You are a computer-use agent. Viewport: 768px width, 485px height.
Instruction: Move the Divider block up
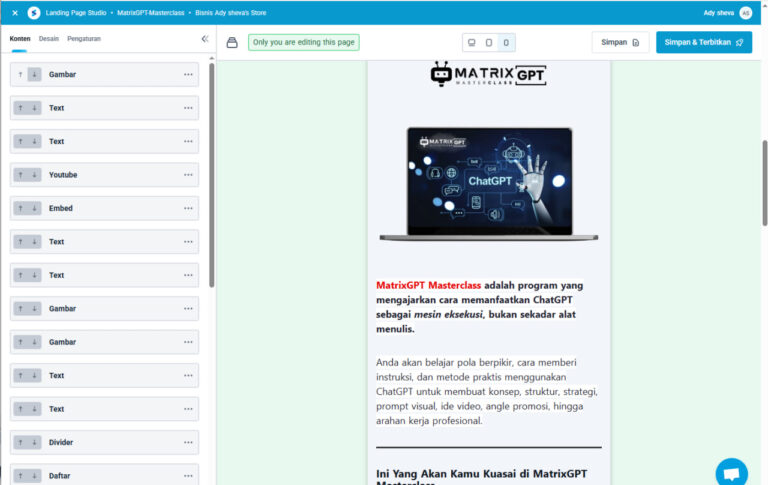click(20, 442)
